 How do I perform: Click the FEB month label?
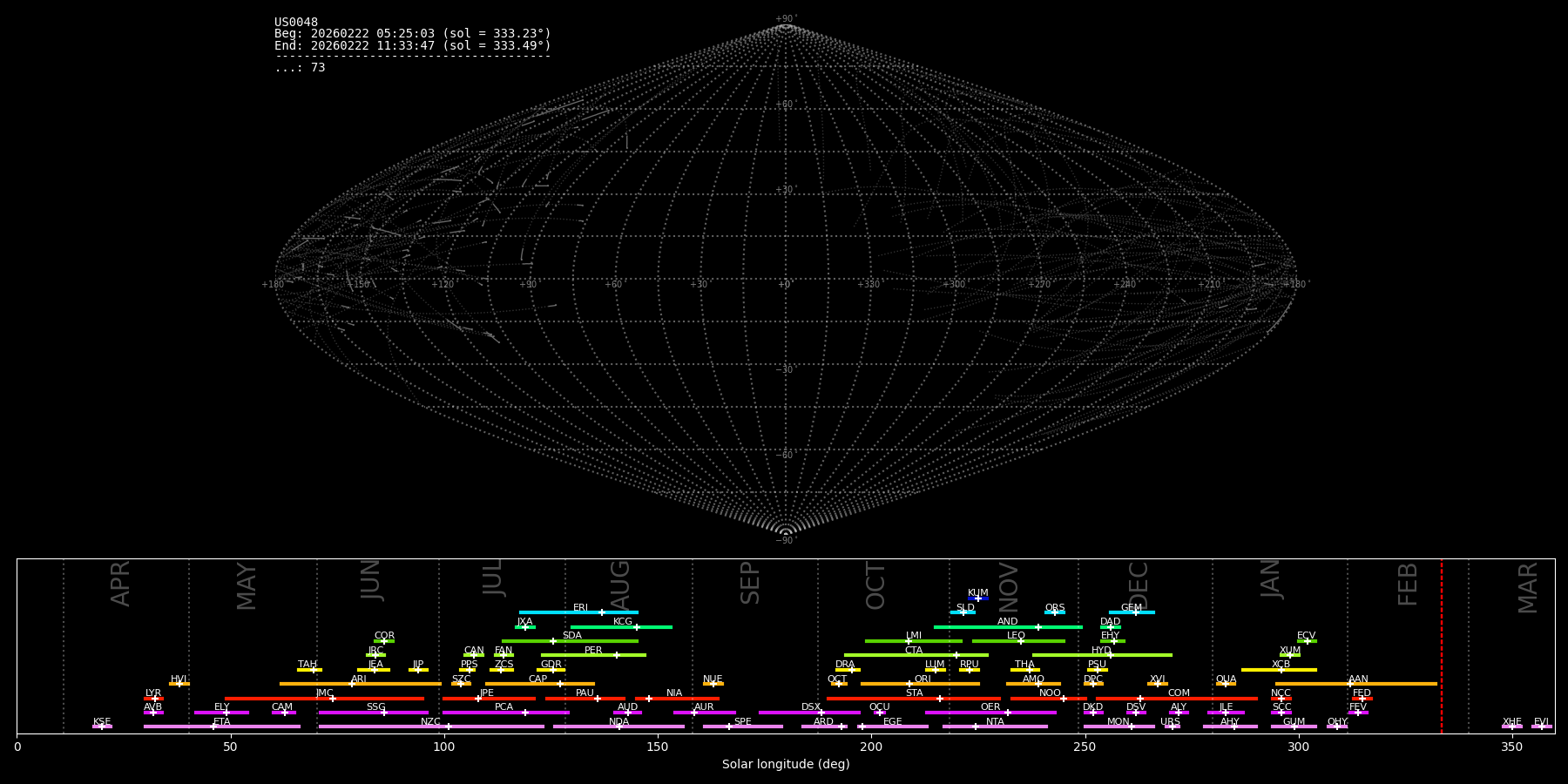1408,584
